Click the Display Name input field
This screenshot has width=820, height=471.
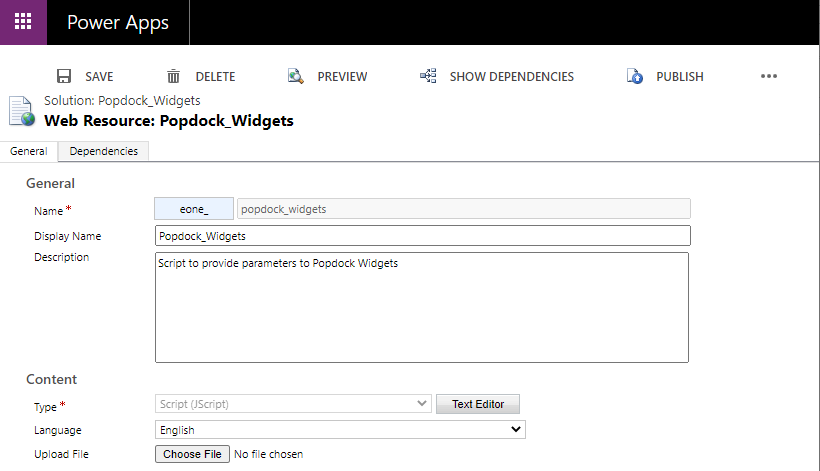423,236
